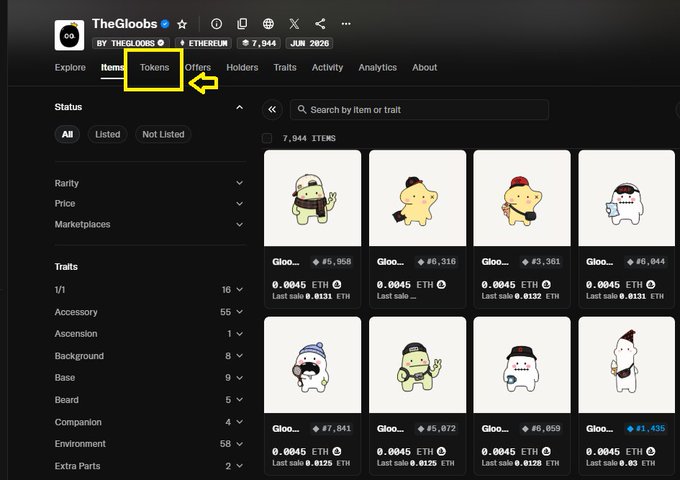The height and width of the screenshot is (480, 680).
Task: Click the ETHEREUM chain badge
Action: 203,43
